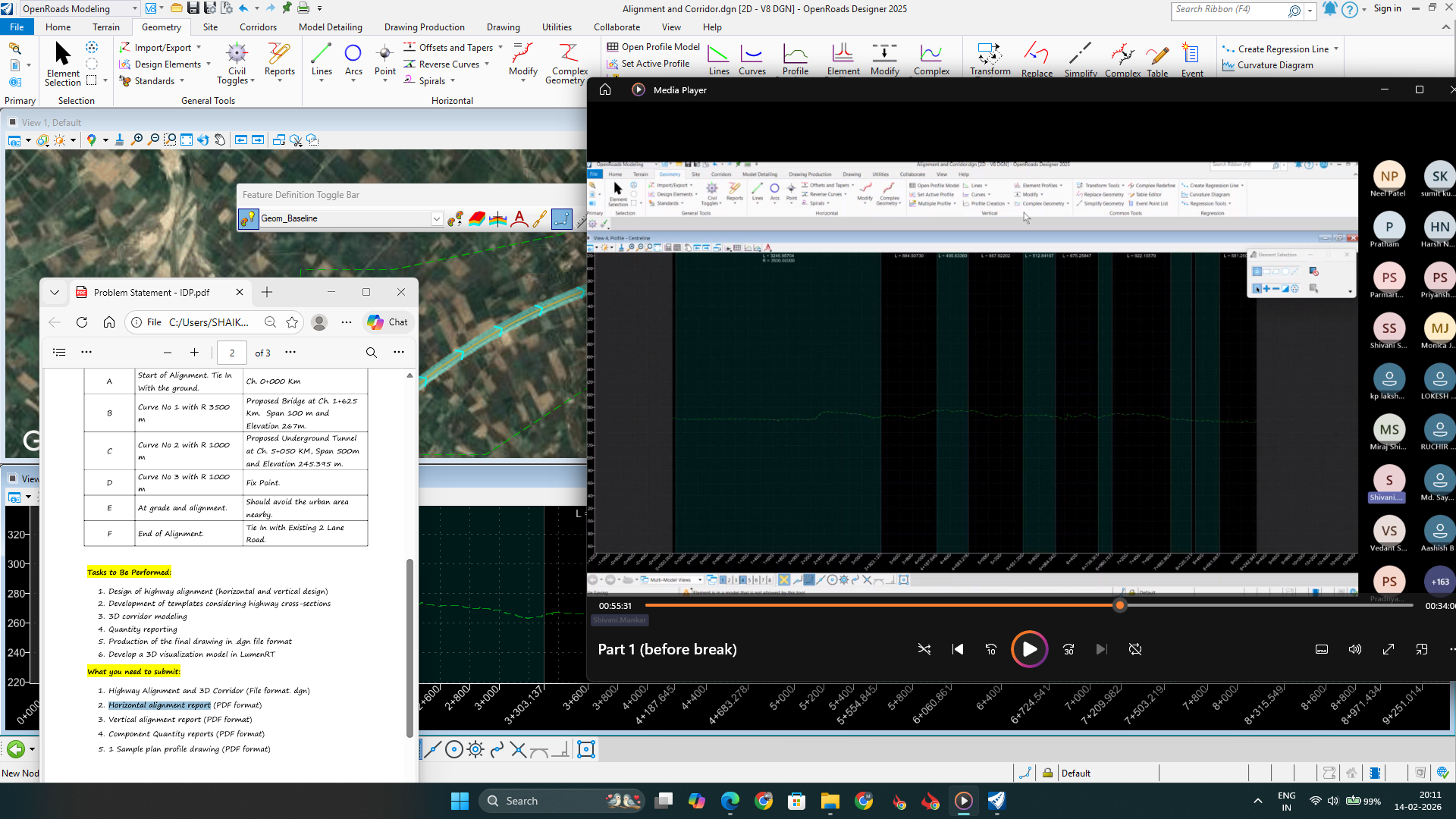Screen dimensions: 1456x819
Task: Toggle shuffle in Media Player
Action: (924, 650)
